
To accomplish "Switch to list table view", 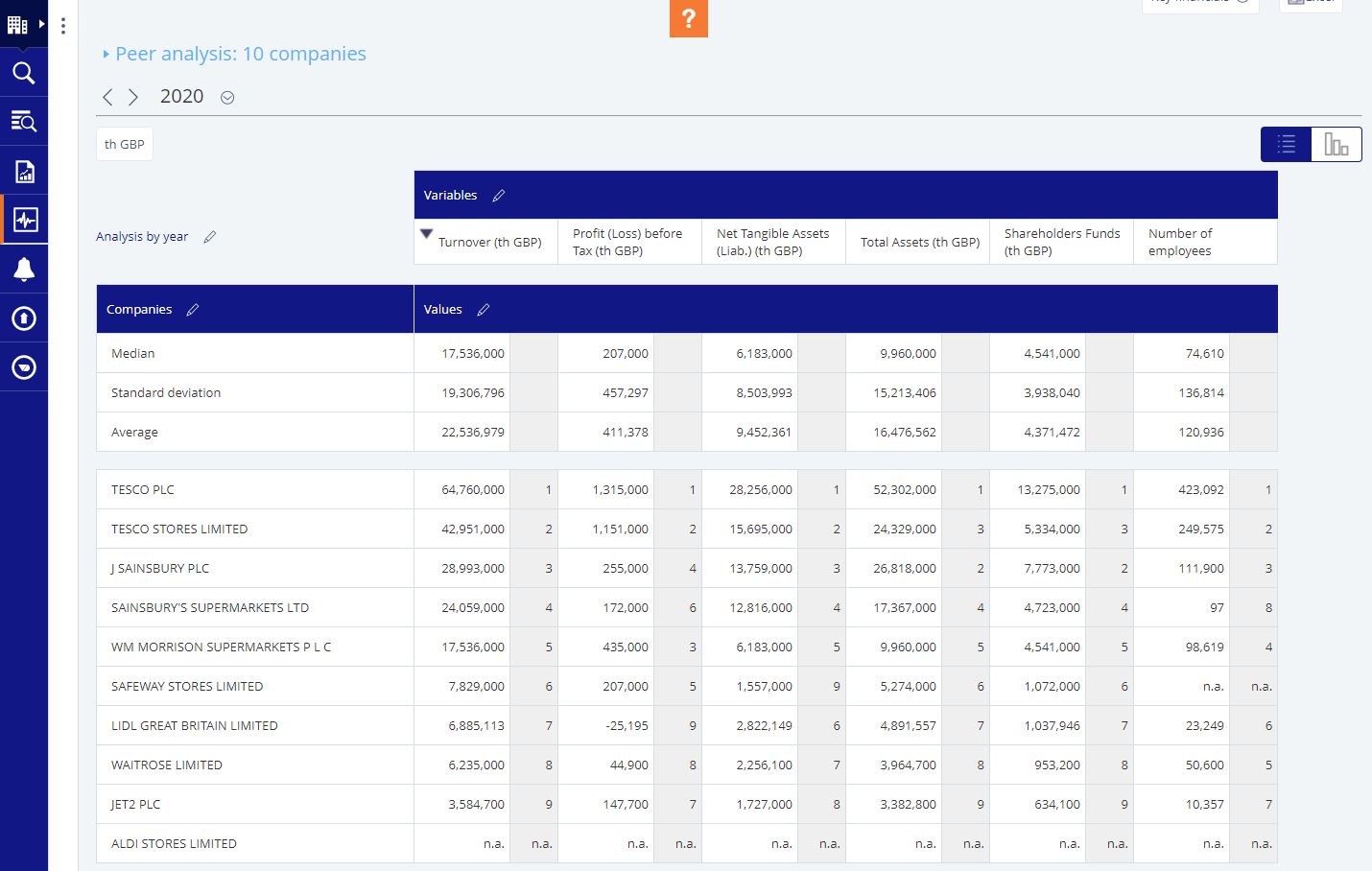I will (1286, 145).
